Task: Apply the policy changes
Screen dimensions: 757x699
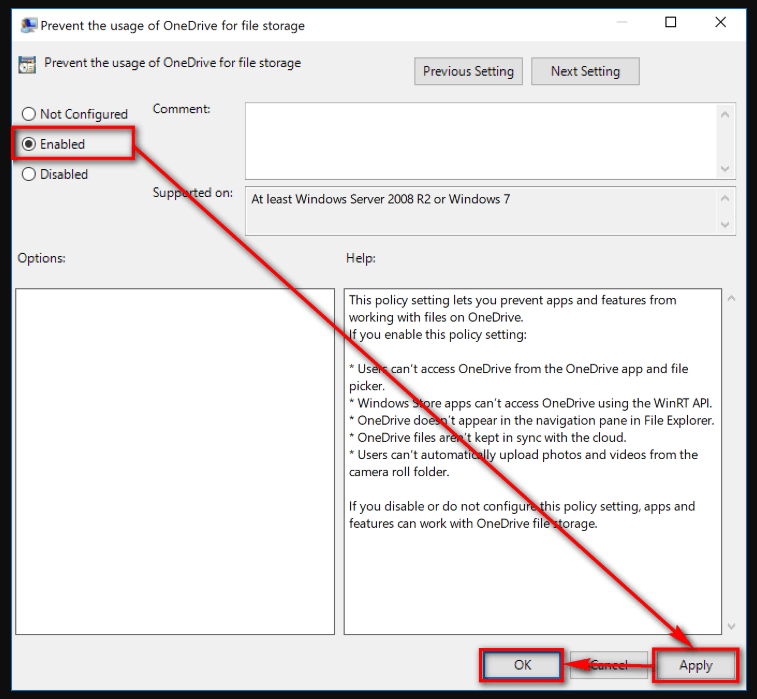Action: pos(695,665)
